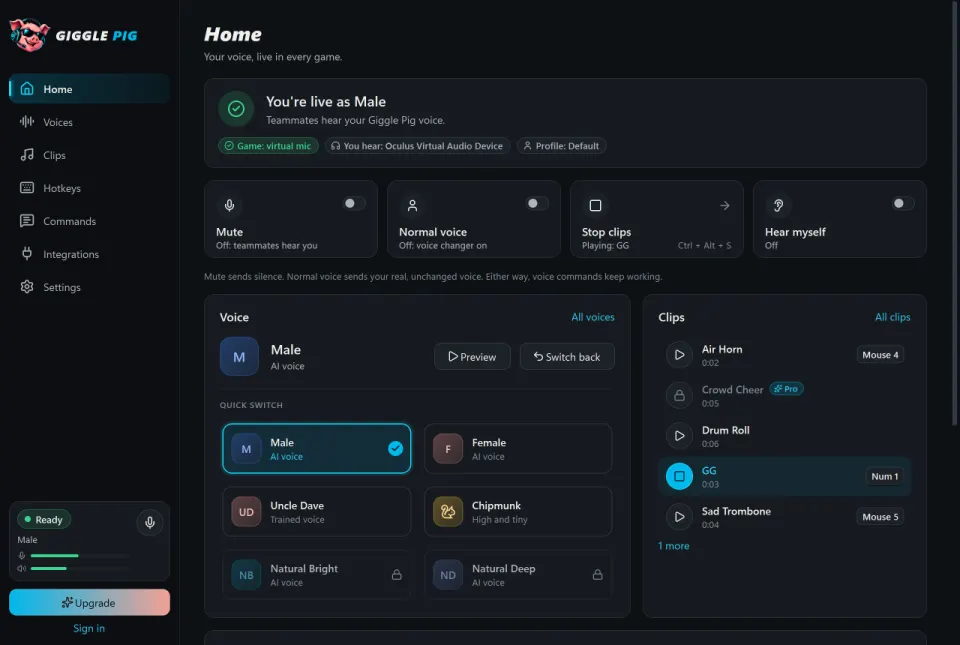960x645 pixels.
Task: Play the Sad Trombone clip
Action: [x=679, y=516]
